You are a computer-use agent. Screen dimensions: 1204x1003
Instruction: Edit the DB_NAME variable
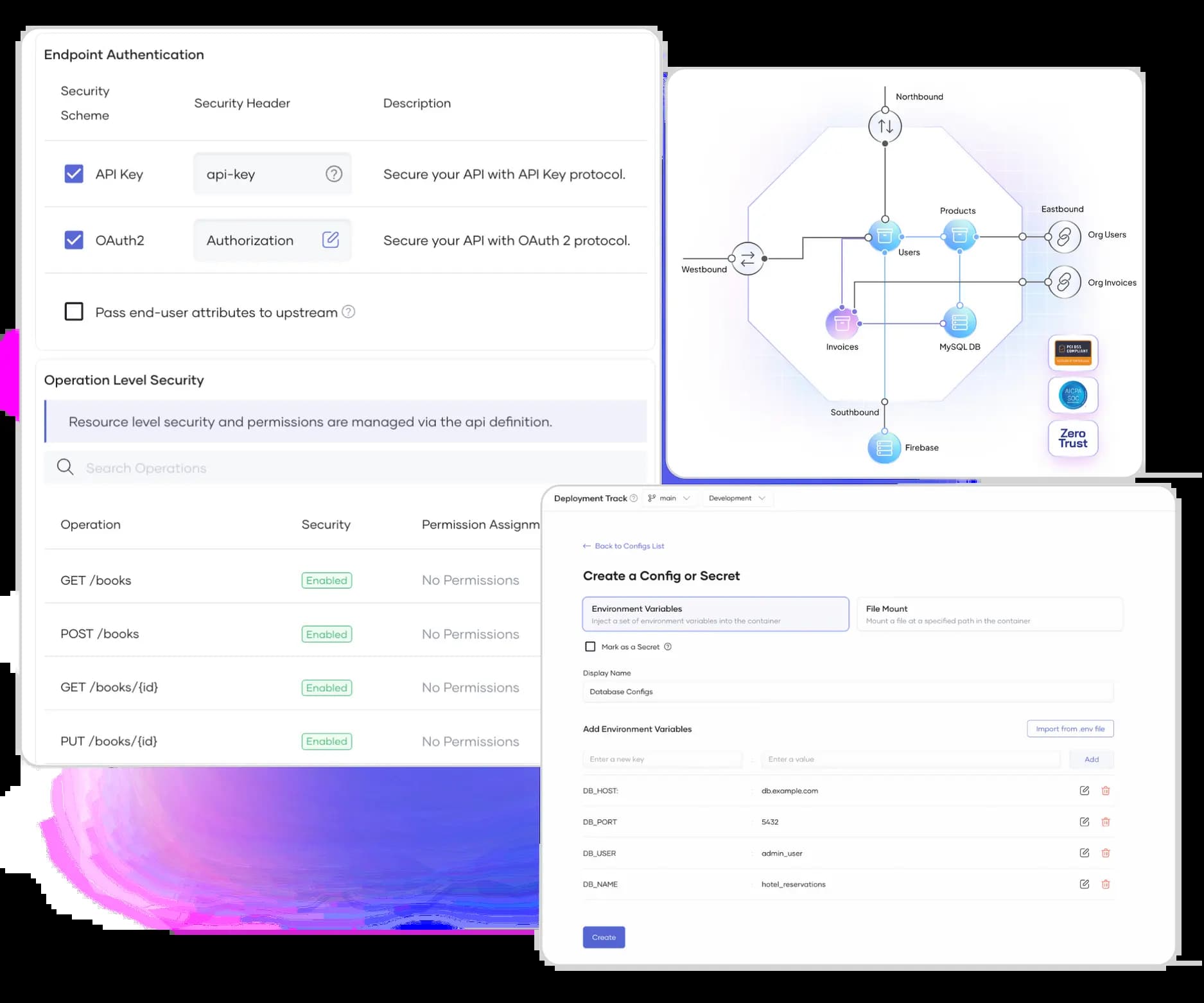[1085, 884]
